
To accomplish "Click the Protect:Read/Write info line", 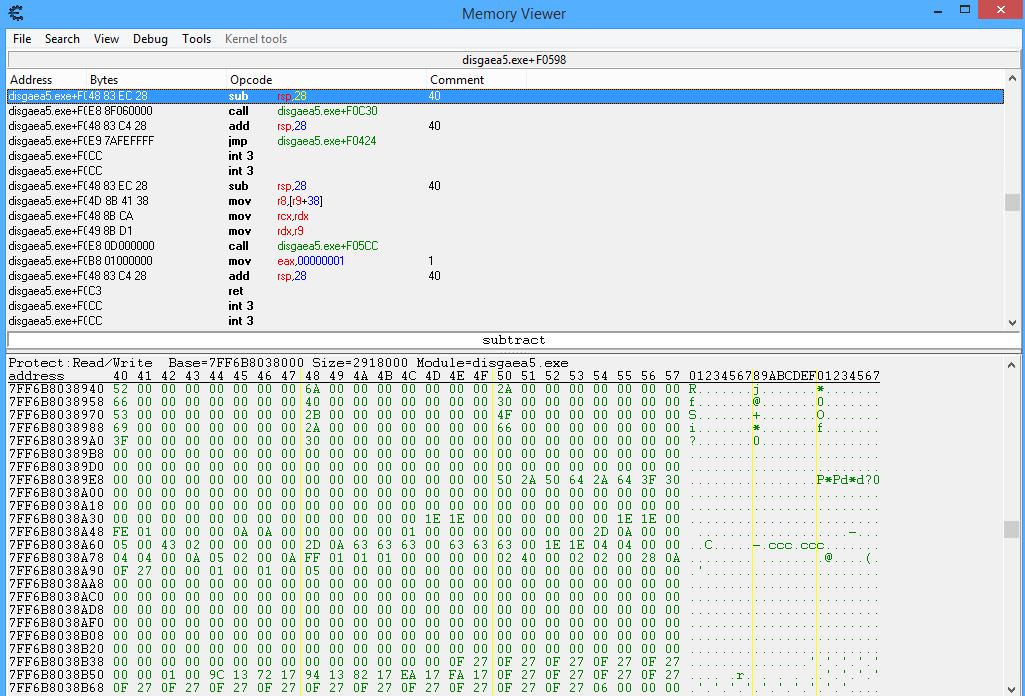I will click(288, 363).
